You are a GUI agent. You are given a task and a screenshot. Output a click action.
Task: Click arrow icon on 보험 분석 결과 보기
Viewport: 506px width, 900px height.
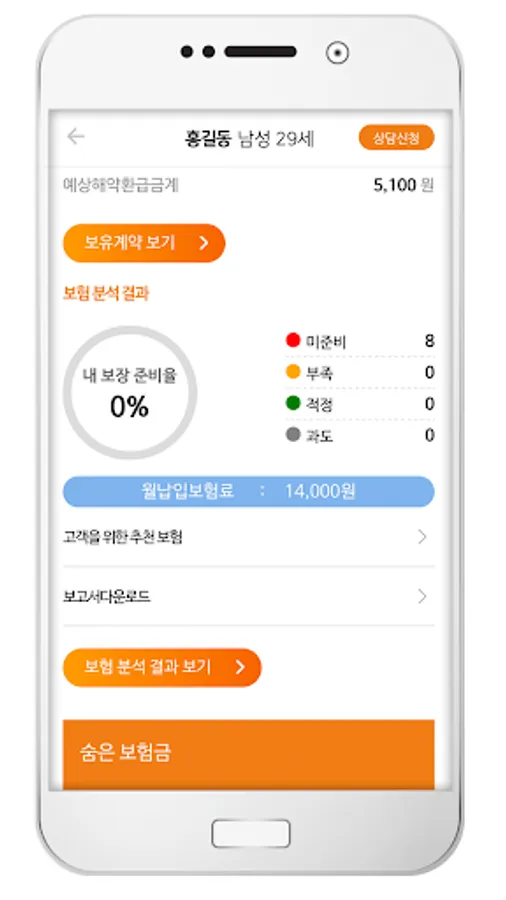pyautogui.click(x=240, y=667)
